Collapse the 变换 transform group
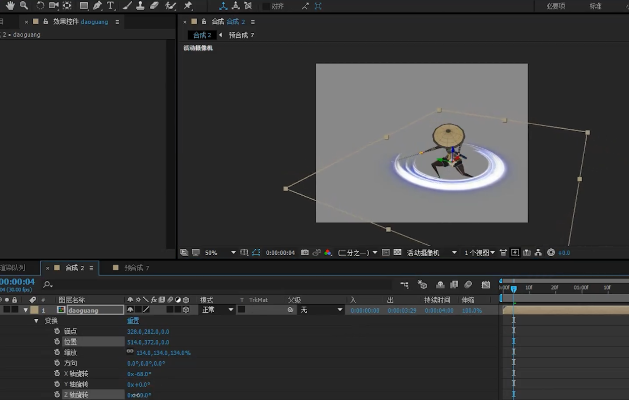The height and width of the screenshot is (400, 629). pos(36,321)
